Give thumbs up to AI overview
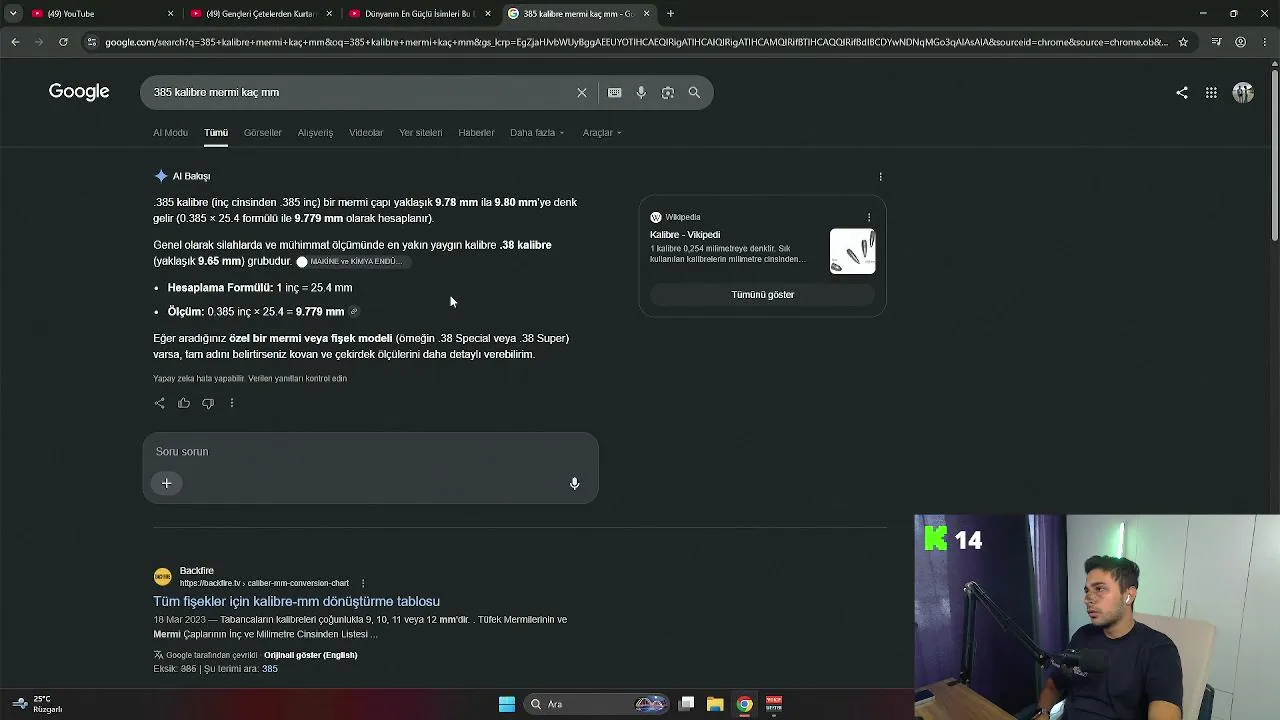Image resolution: width=1280 pixels, height=720 pixels. coord(184,403)
